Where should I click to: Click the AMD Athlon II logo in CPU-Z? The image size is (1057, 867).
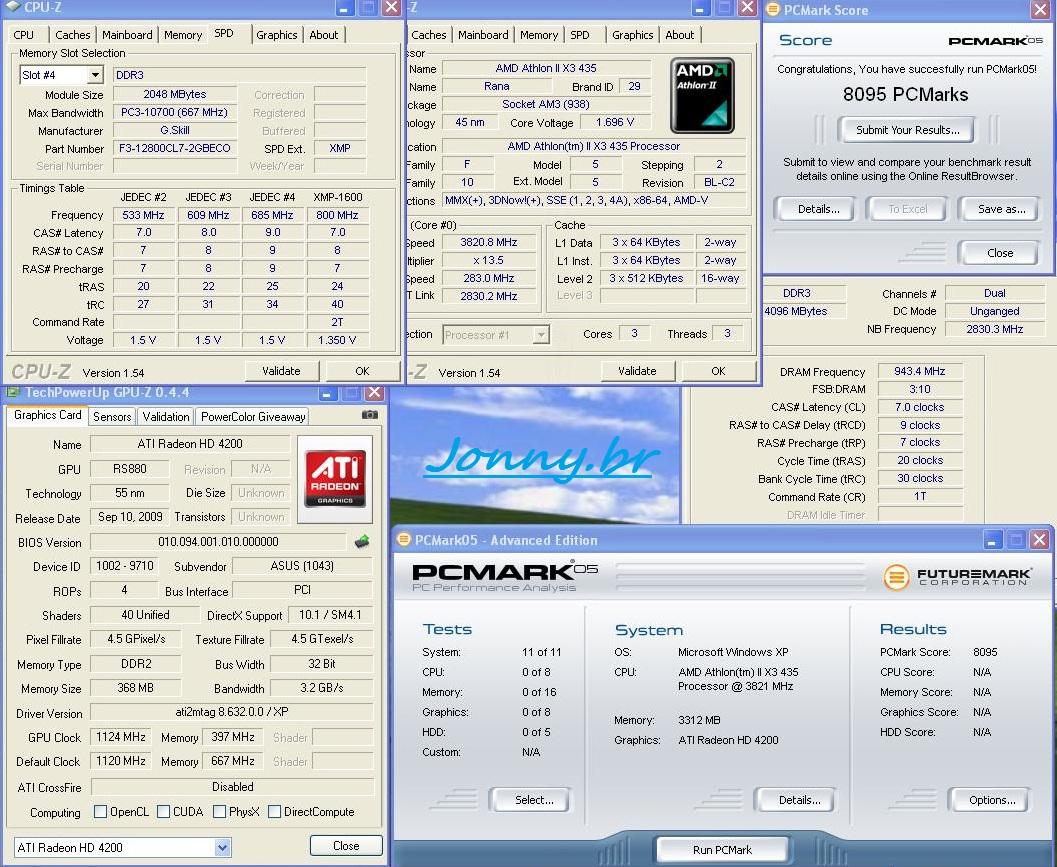click(x=702, y=96)
